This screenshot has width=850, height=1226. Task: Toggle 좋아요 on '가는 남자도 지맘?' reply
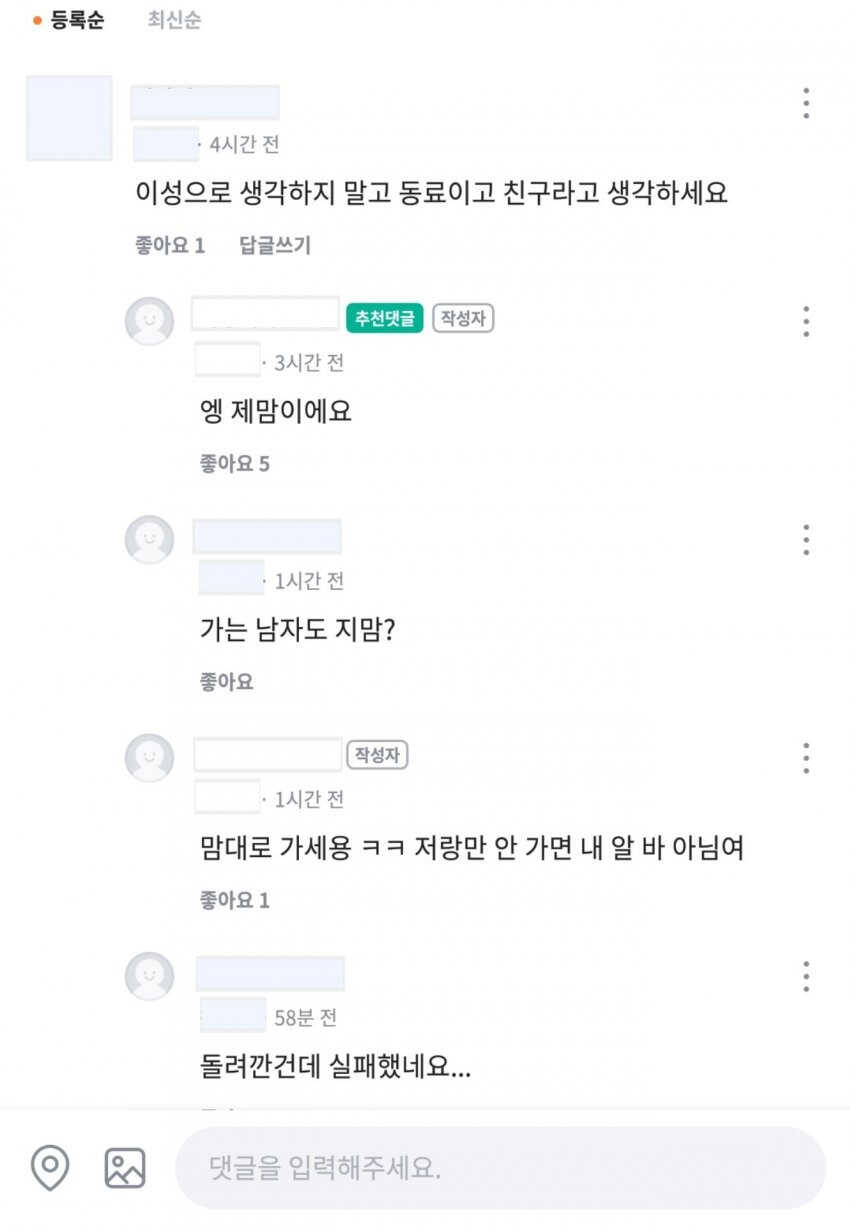pyautogui.click(x=227, y=682)
